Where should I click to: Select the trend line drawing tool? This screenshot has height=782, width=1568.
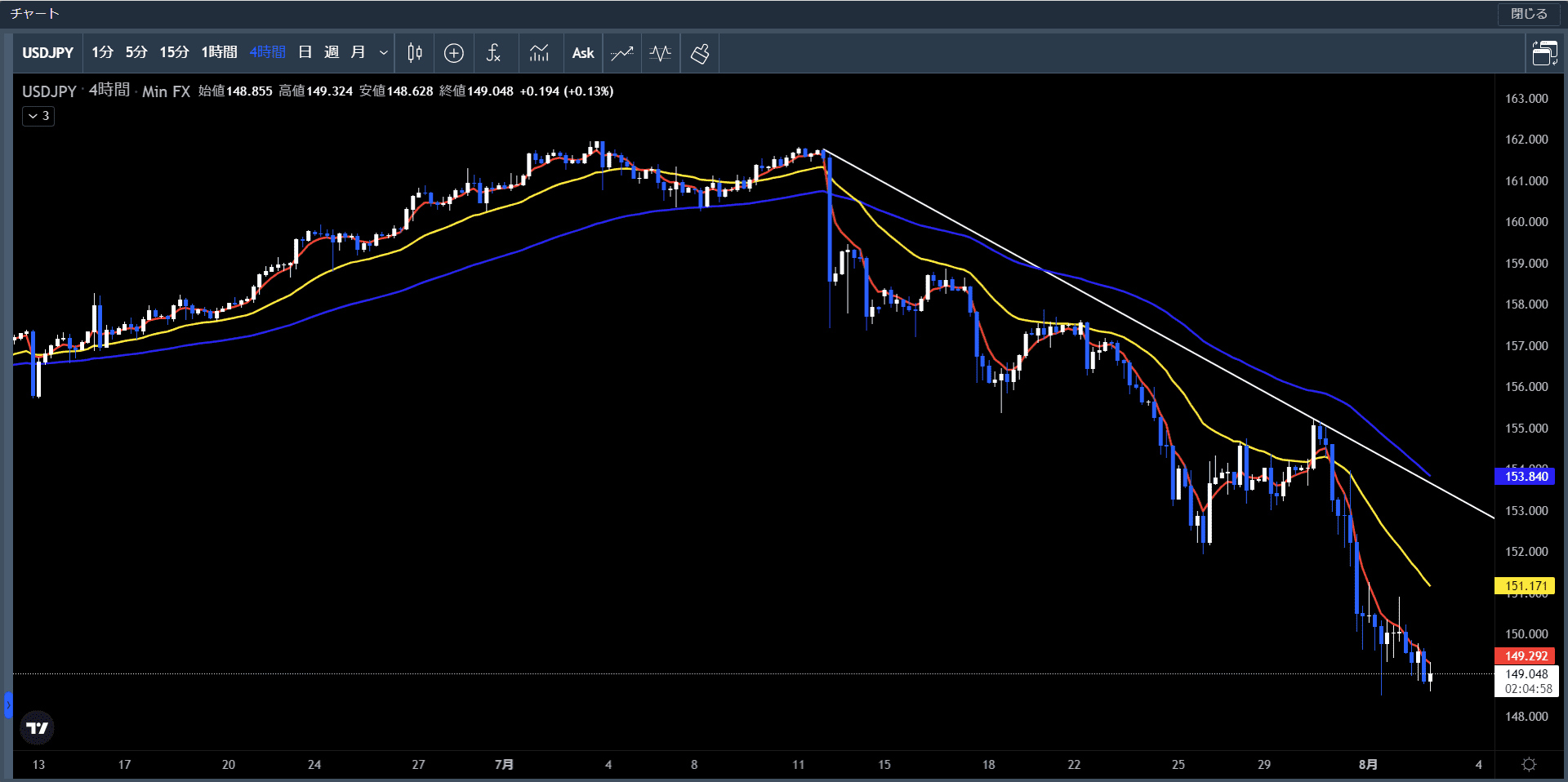tap(621, 53)
